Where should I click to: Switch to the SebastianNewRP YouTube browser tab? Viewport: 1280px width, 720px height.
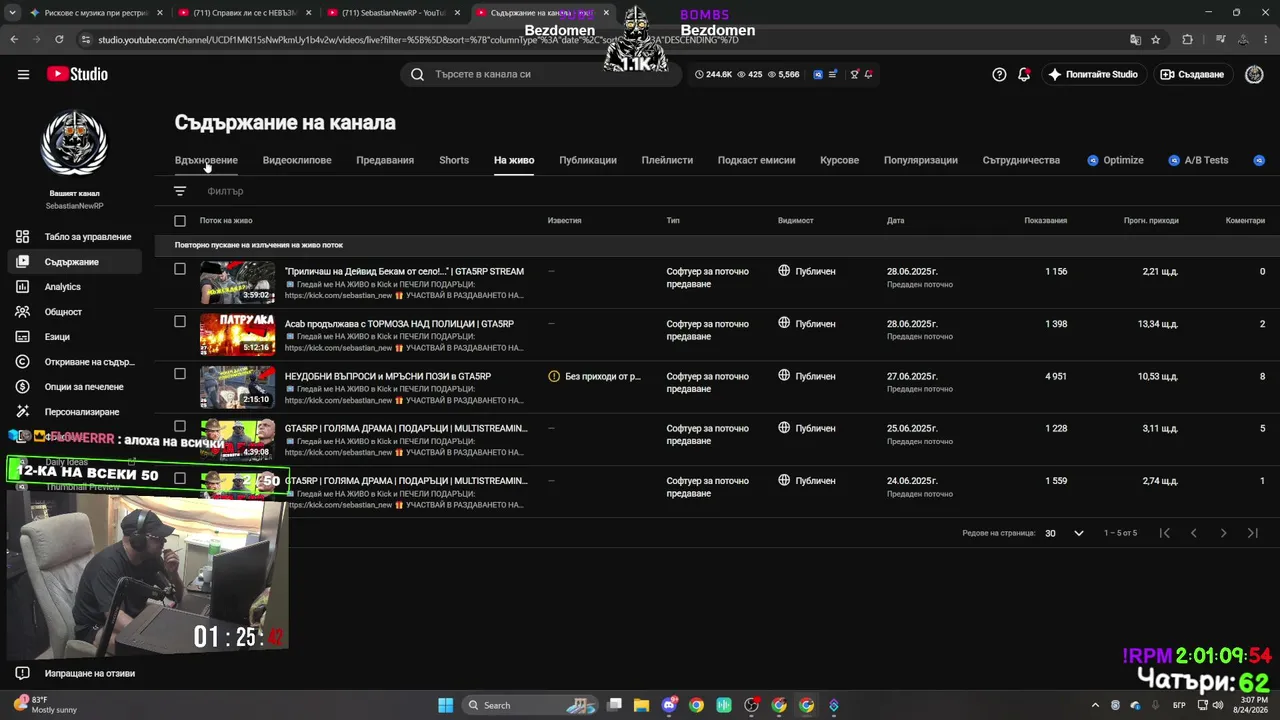point(394,12)
